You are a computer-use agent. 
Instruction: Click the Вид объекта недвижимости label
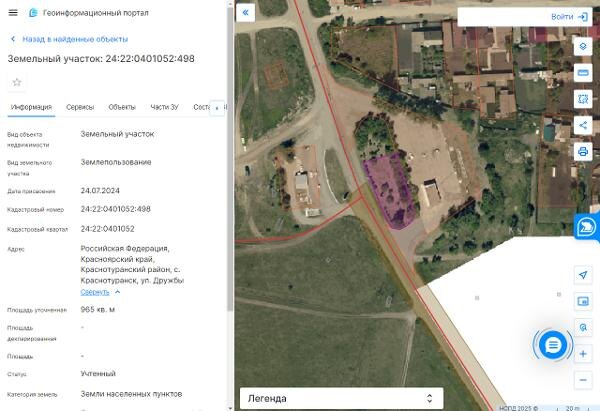pyautogui.click(x=28, y=140)
